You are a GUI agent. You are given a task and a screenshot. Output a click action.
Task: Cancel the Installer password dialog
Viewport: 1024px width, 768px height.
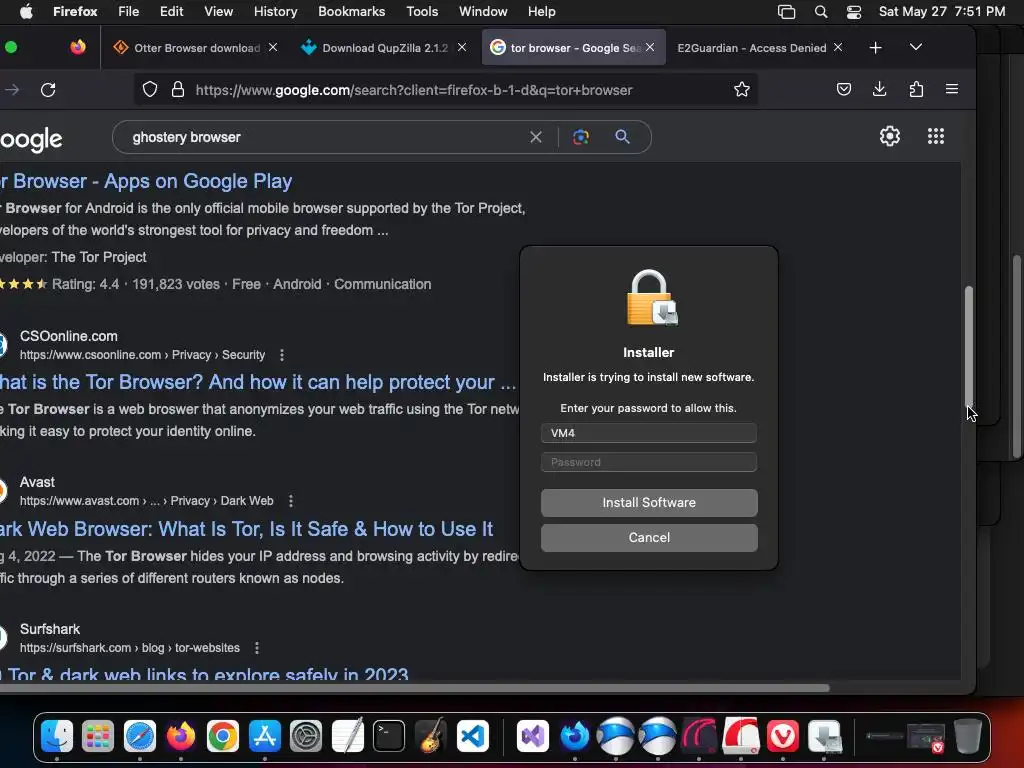(x=649, y=538)
